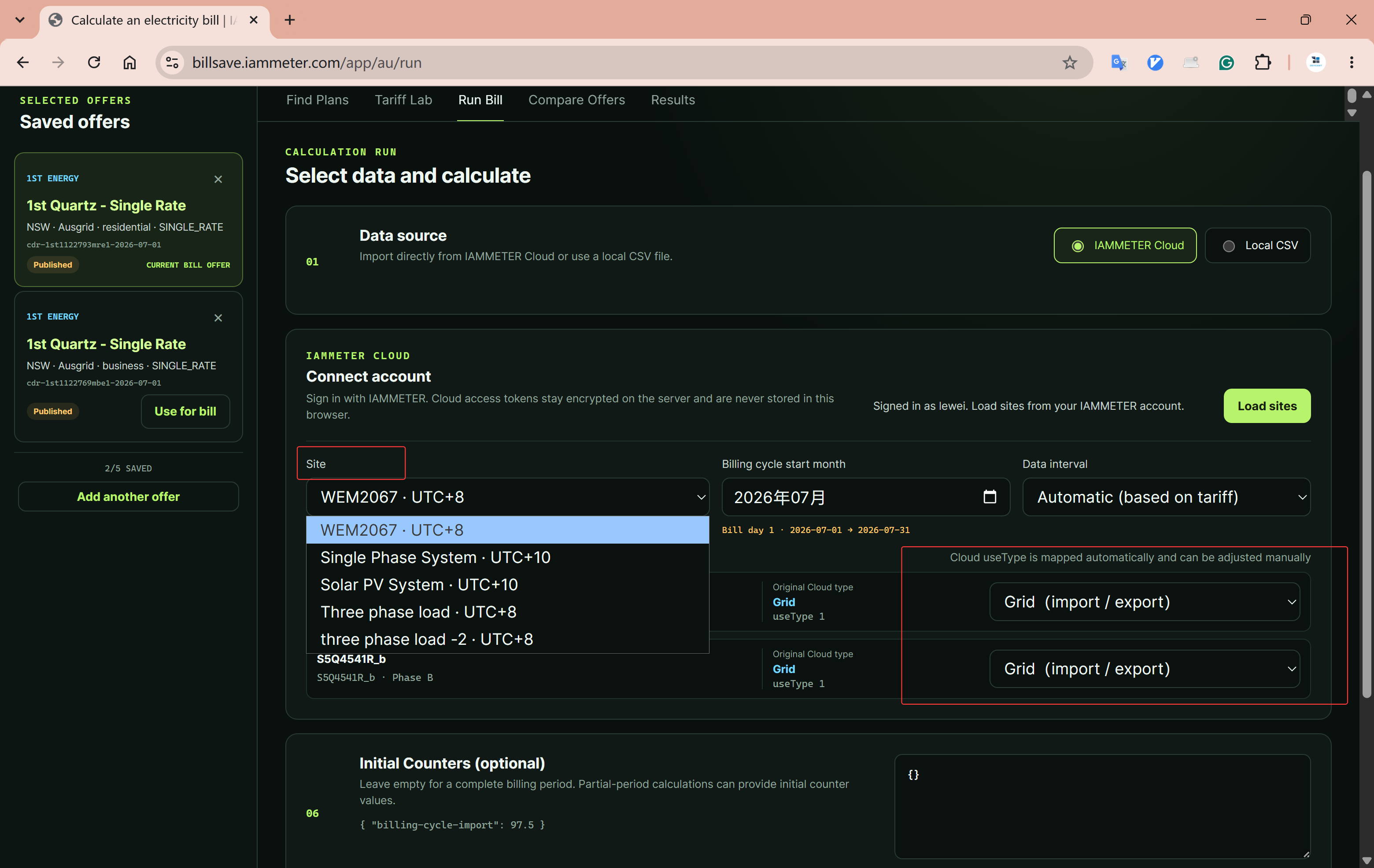This screenshot has height=868, width=1374.
Task: Open the calendar picker for billing month
Action: click(x=990, y=497)
